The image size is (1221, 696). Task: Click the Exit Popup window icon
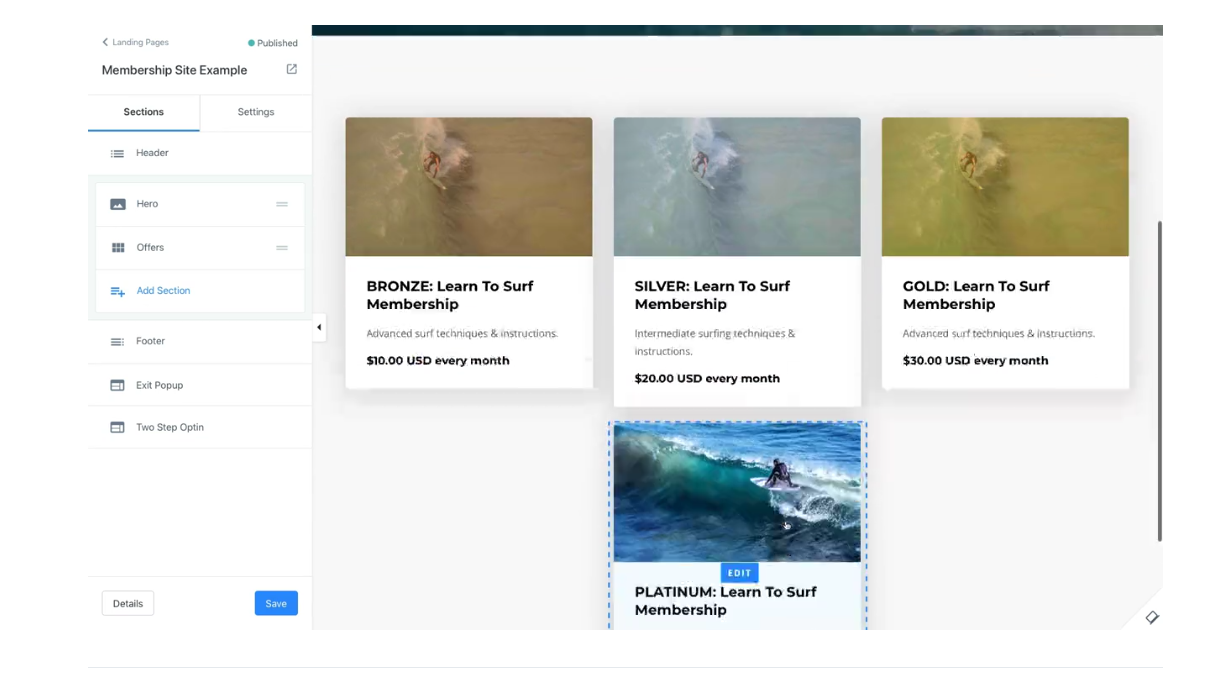(117, 385)
